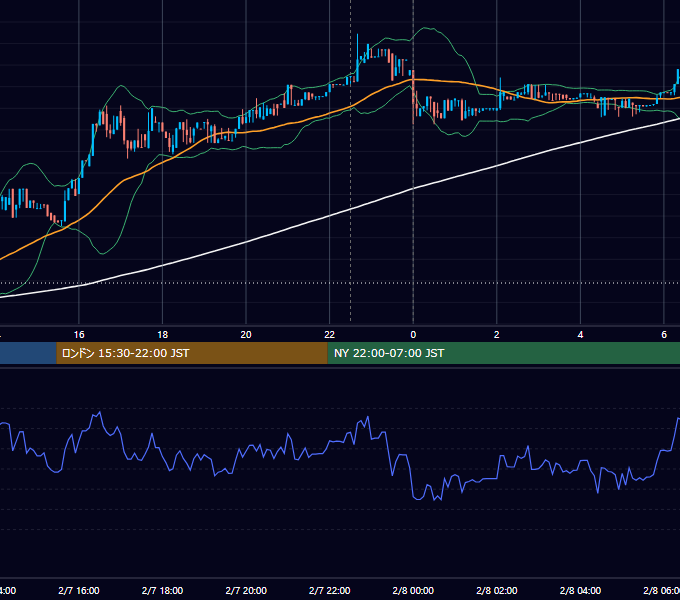Click the 2/8 00:00 date label
Viewport: 680px width, 600px height.
coord(413,590)
